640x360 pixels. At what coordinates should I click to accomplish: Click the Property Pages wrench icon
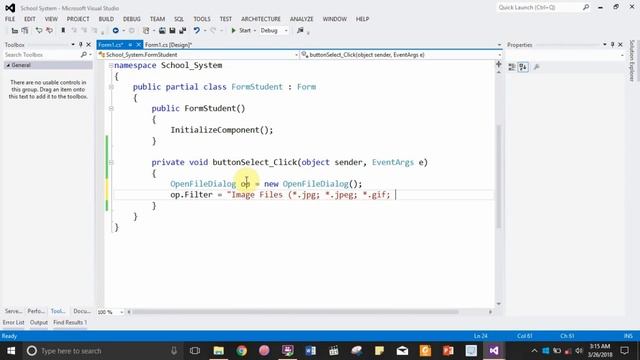pyautogui.click(x=537, y=67)
